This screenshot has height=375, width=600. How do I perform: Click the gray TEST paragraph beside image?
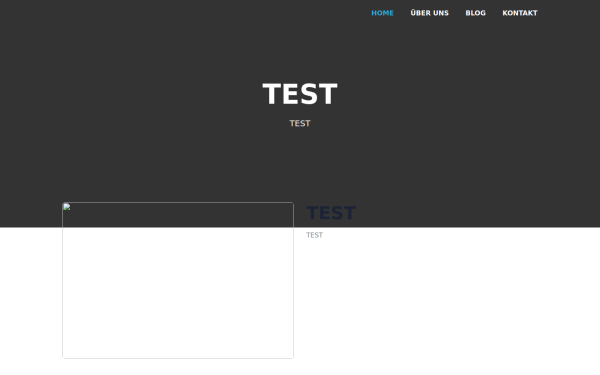tap(315, 235)
